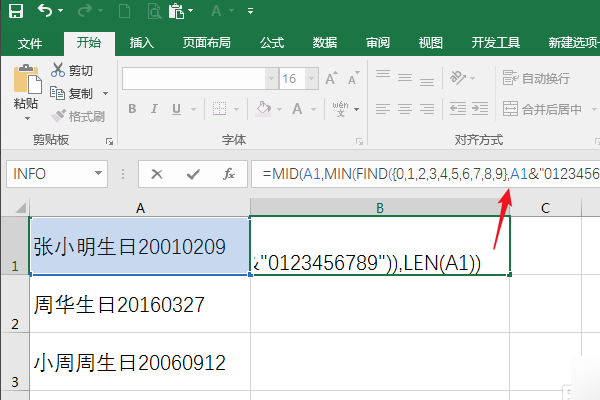
Task: Click the Decrease Font Size icon
Action: (x=354, y=78)
